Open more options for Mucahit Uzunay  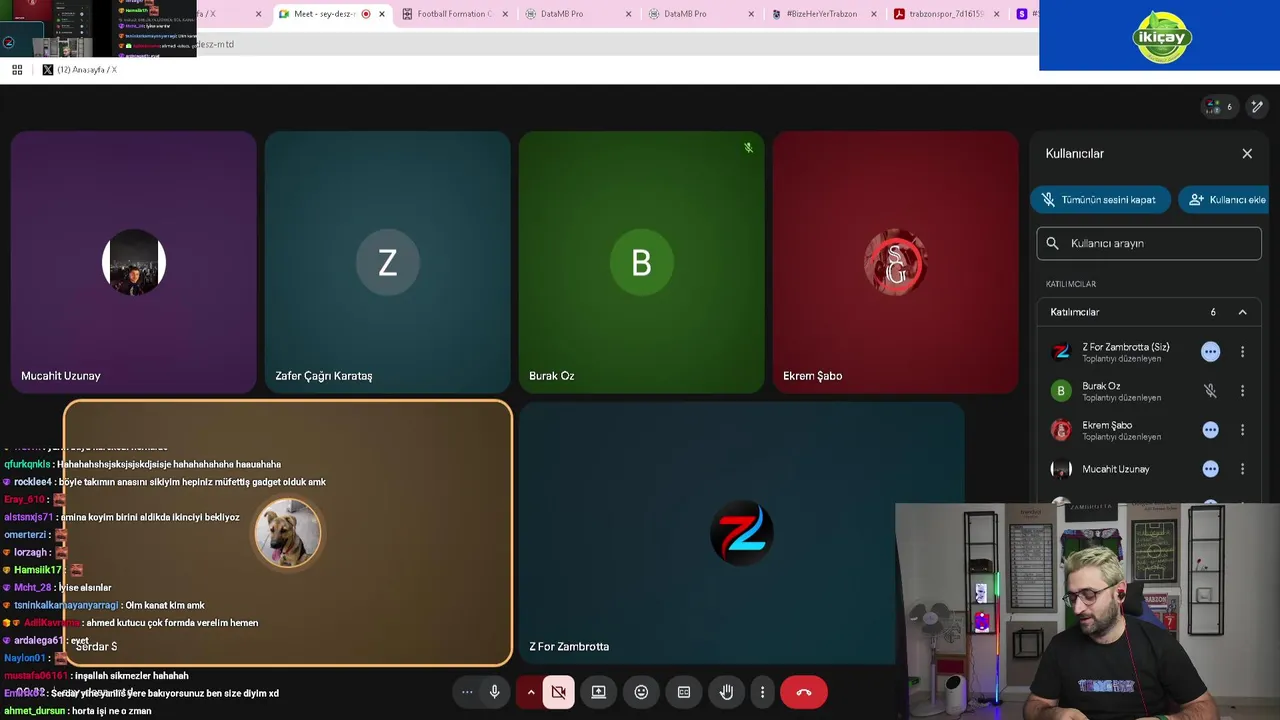click(x=1242, y=469)
